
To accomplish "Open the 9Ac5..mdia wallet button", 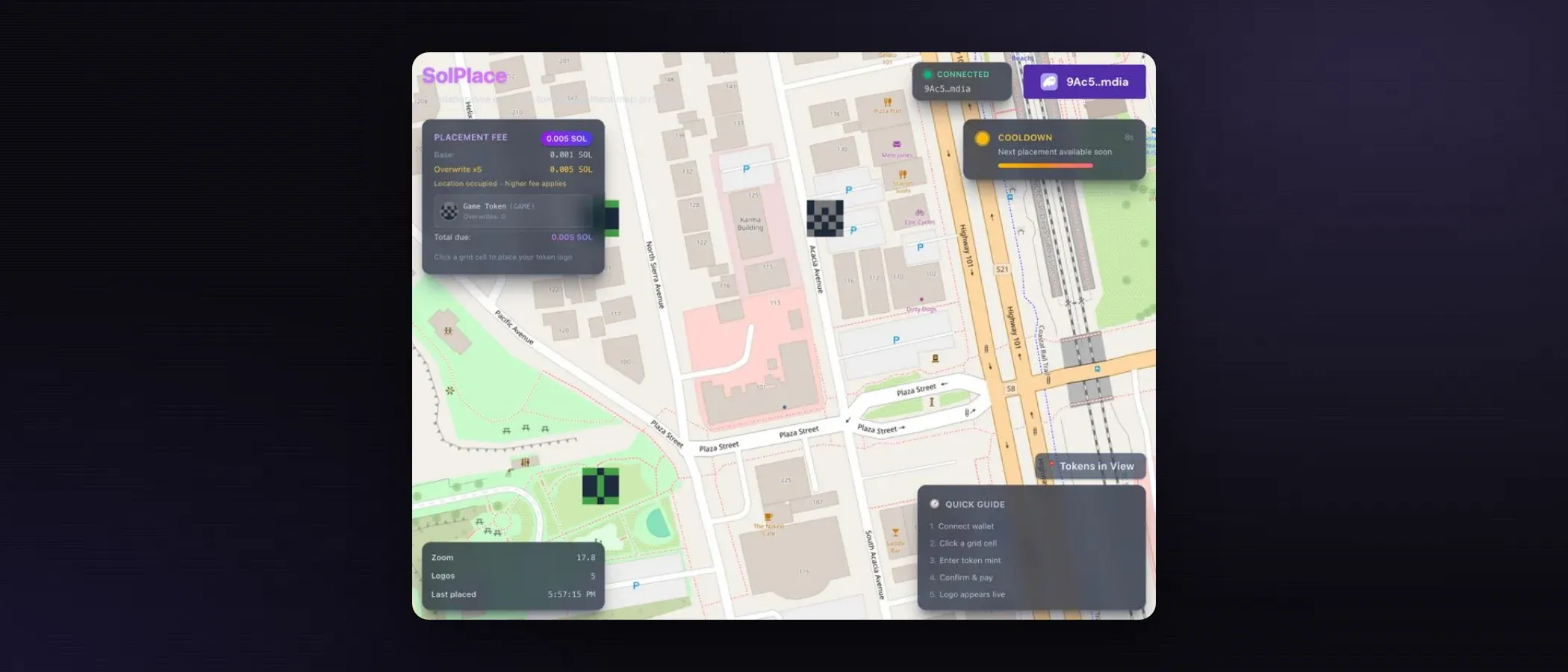I will [1084, 82].
